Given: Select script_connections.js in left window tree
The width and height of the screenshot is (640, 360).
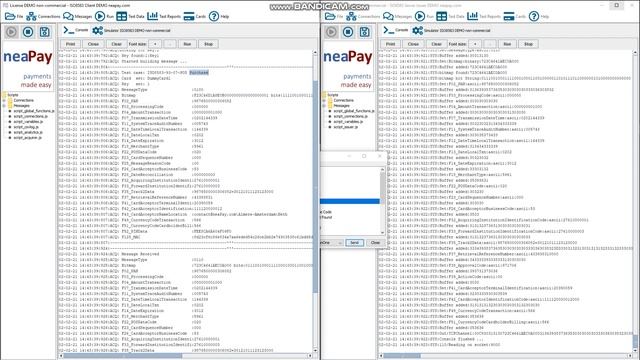Looking at the screenshot, I should click(x=31, y=116).
